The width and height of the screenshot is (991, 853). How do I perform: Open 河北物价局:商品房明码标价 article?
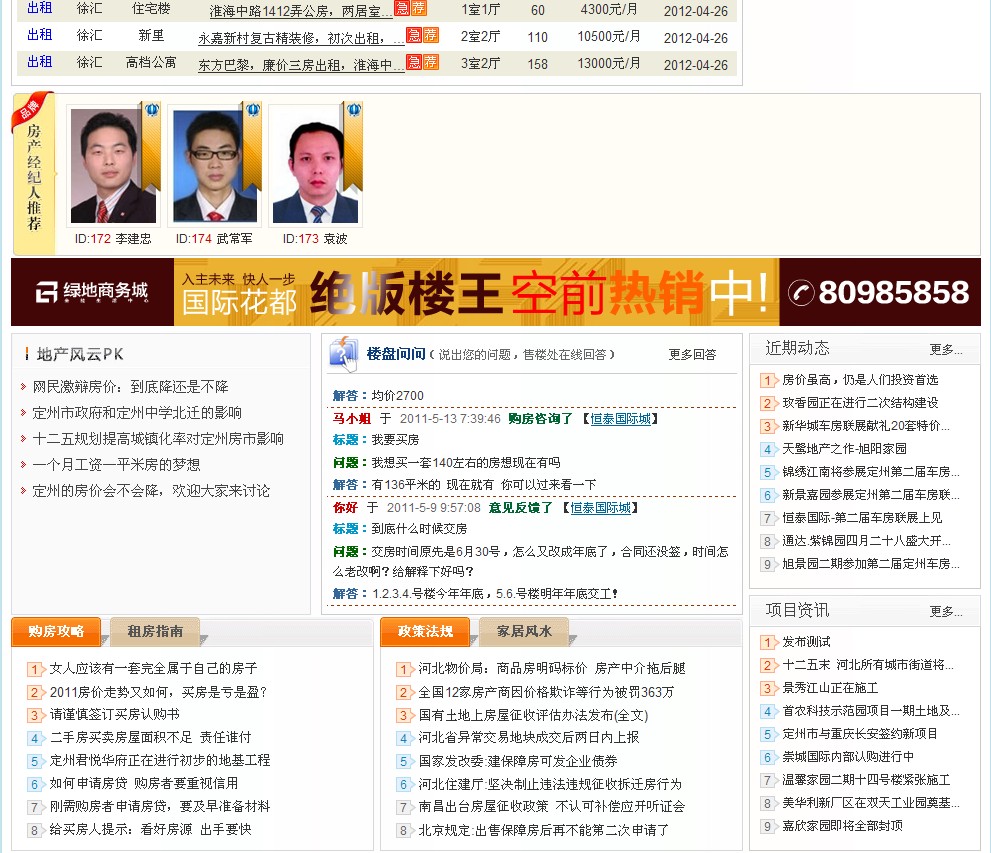[552, 668]
